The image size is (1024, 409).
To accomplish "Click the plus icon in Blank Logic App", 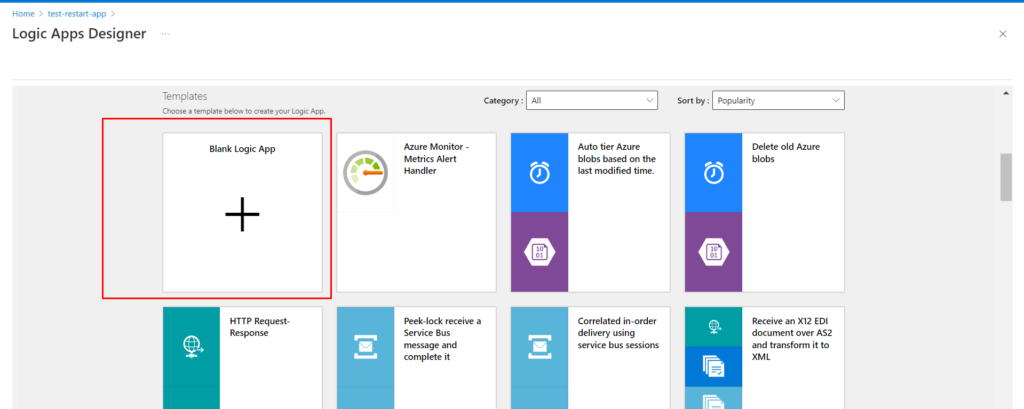I will click(x=242, y=214).
